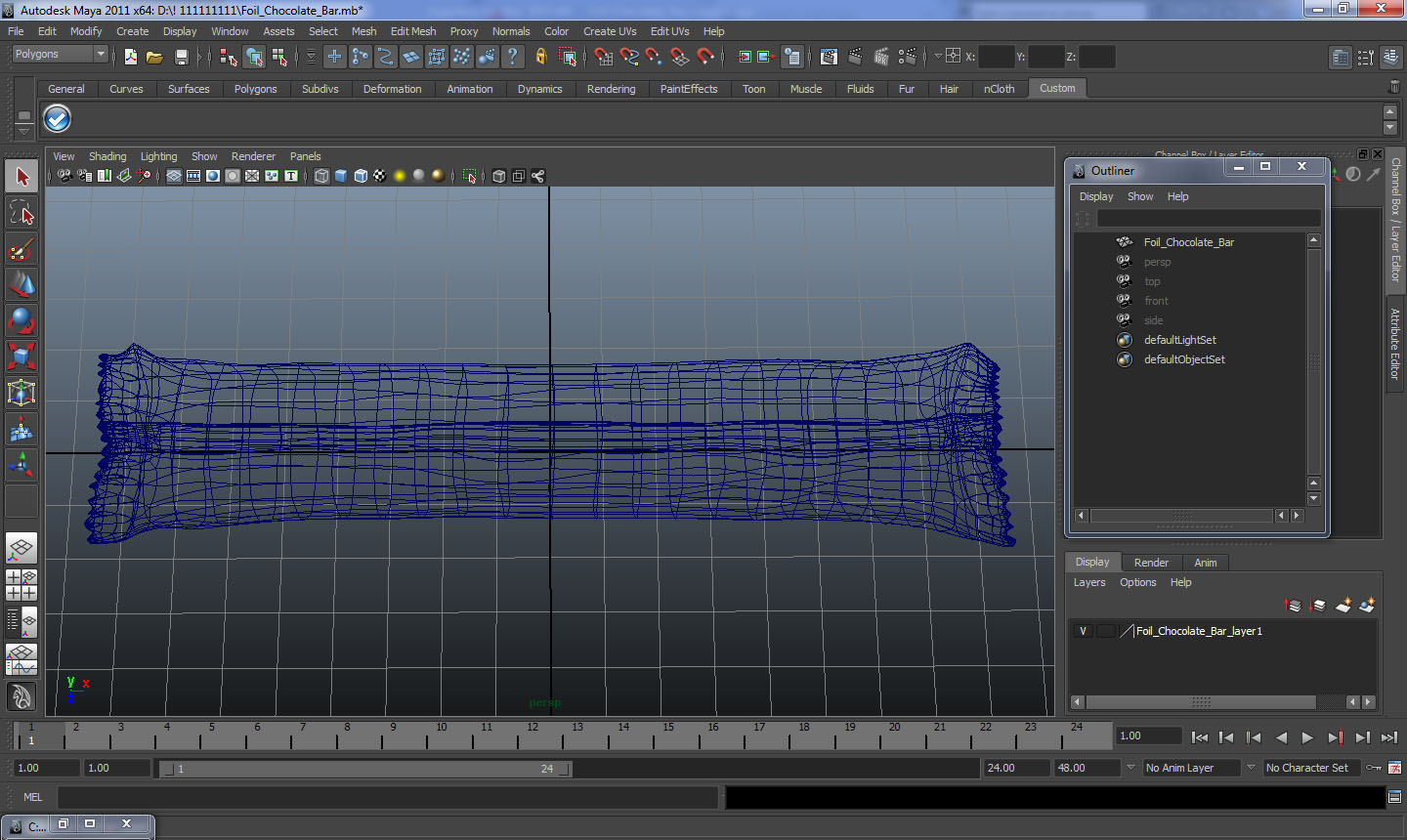Toggle V visibility of Foil_Chocolate_Bar_layer1
Screen dimensions: 1407x840
[x=1083, y=631]
